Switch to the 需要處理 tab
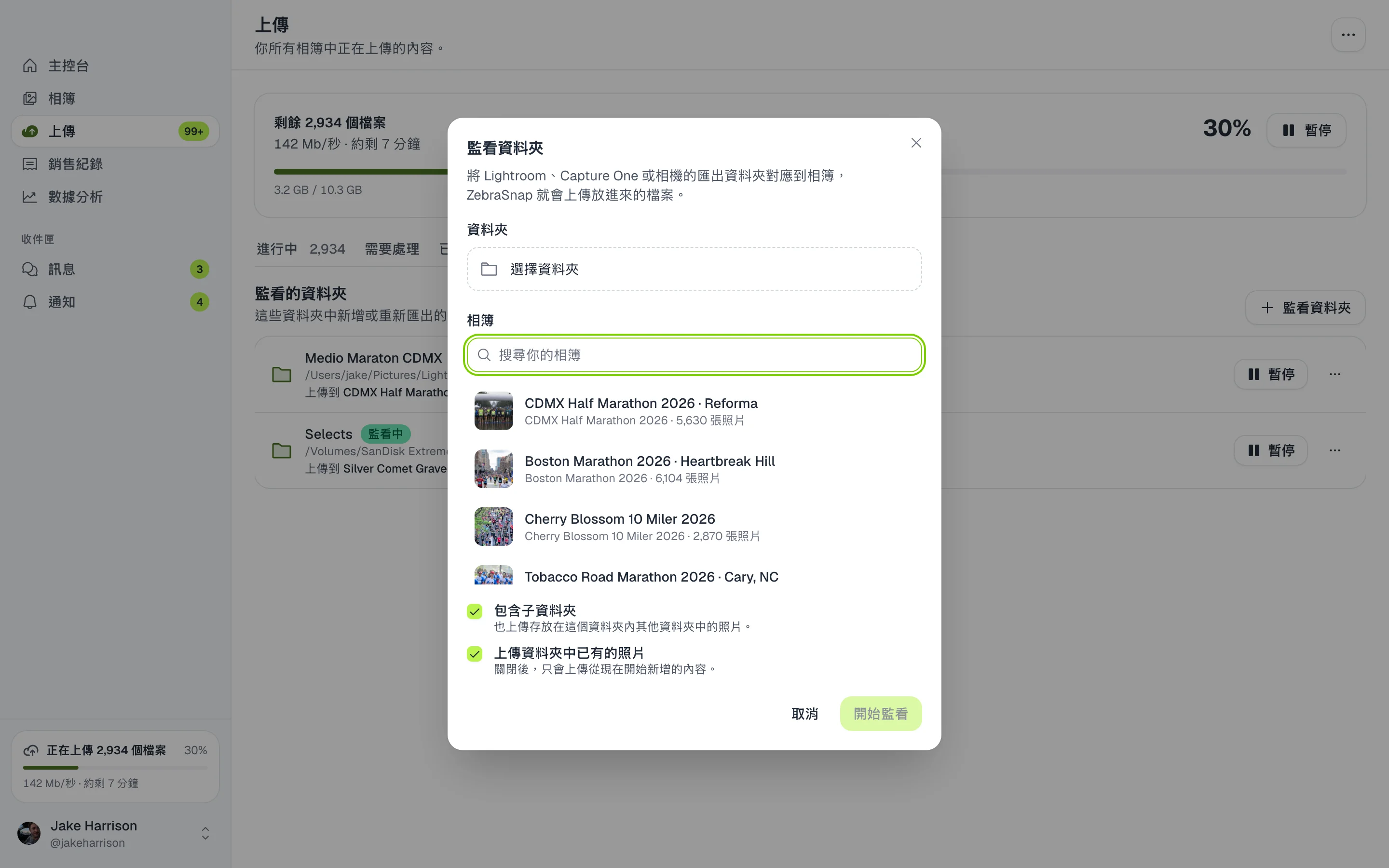The height and width of the screenshot is (868, 1389). pyautogui.click(x=392, y=249)
